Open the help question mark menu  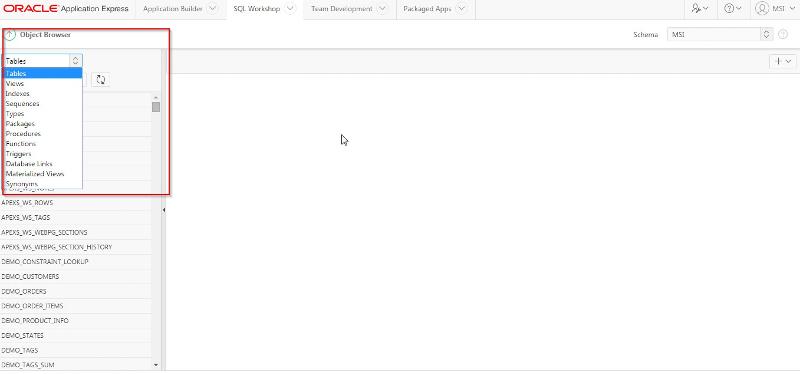[733, 9]
